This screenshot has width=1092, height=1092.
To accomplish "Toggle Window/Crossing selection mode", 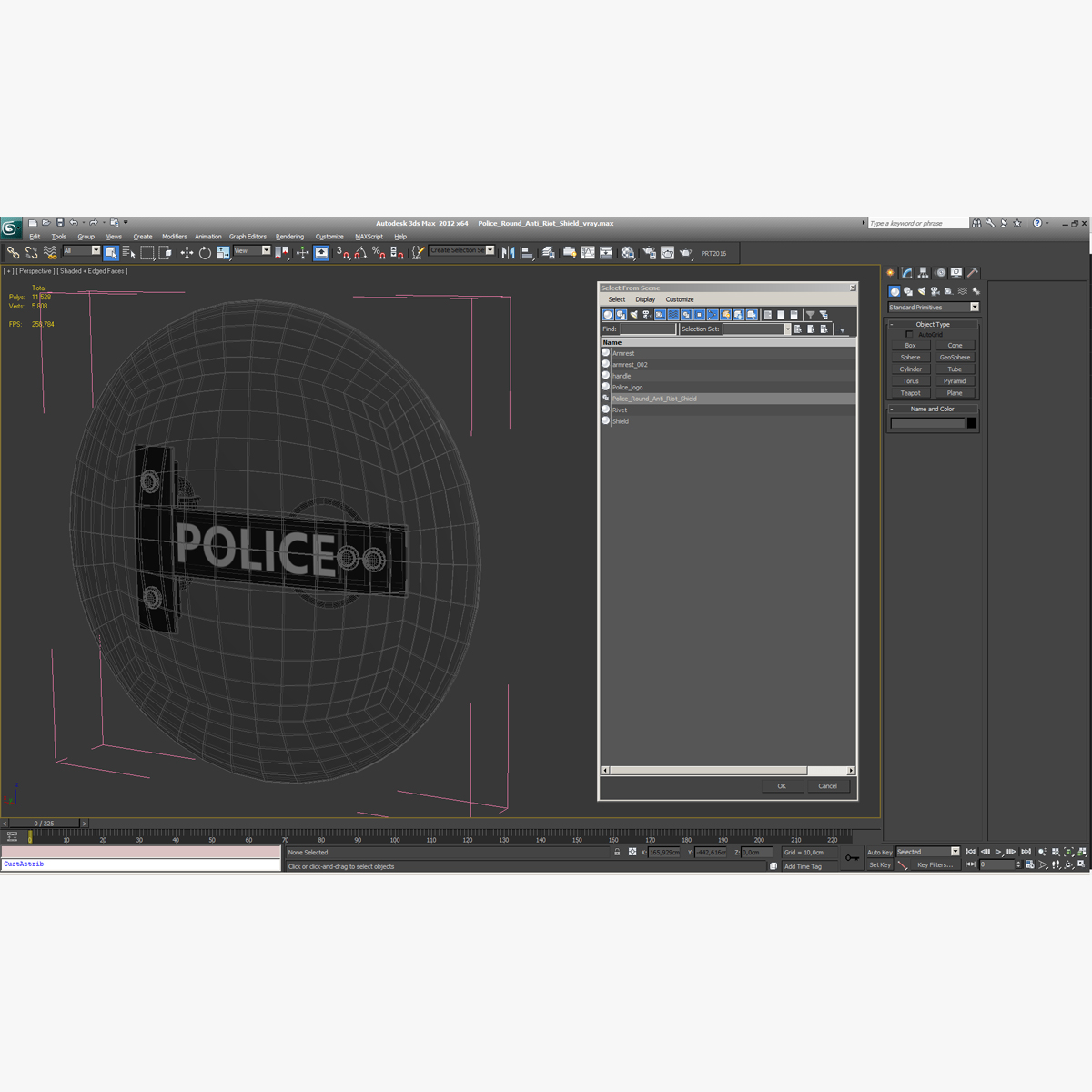I will click(165, 253).
